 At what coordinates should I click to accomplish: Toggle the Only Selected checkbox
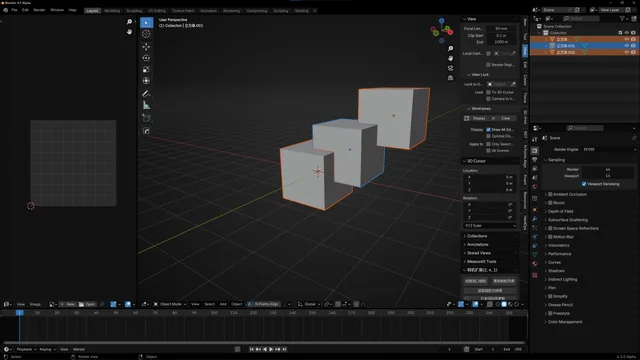[x=488, y=144]
